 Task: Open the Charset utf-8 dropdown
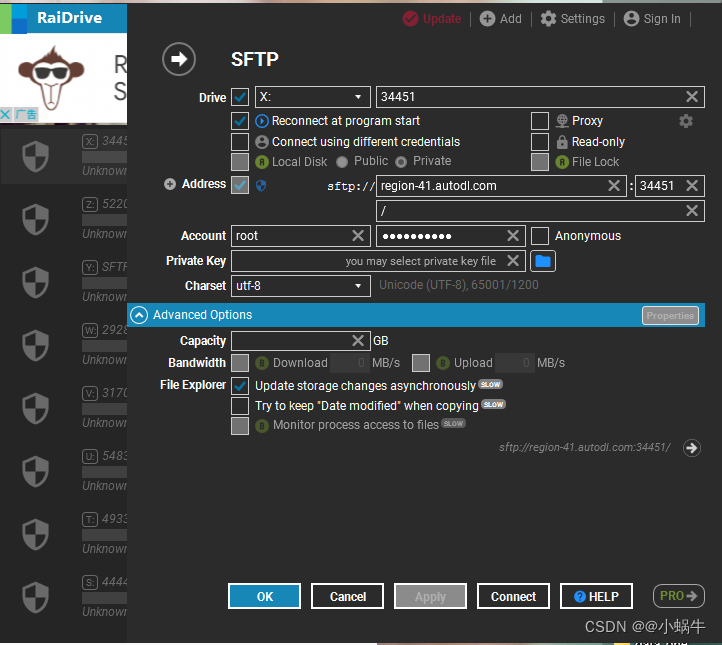click(301, 286)
